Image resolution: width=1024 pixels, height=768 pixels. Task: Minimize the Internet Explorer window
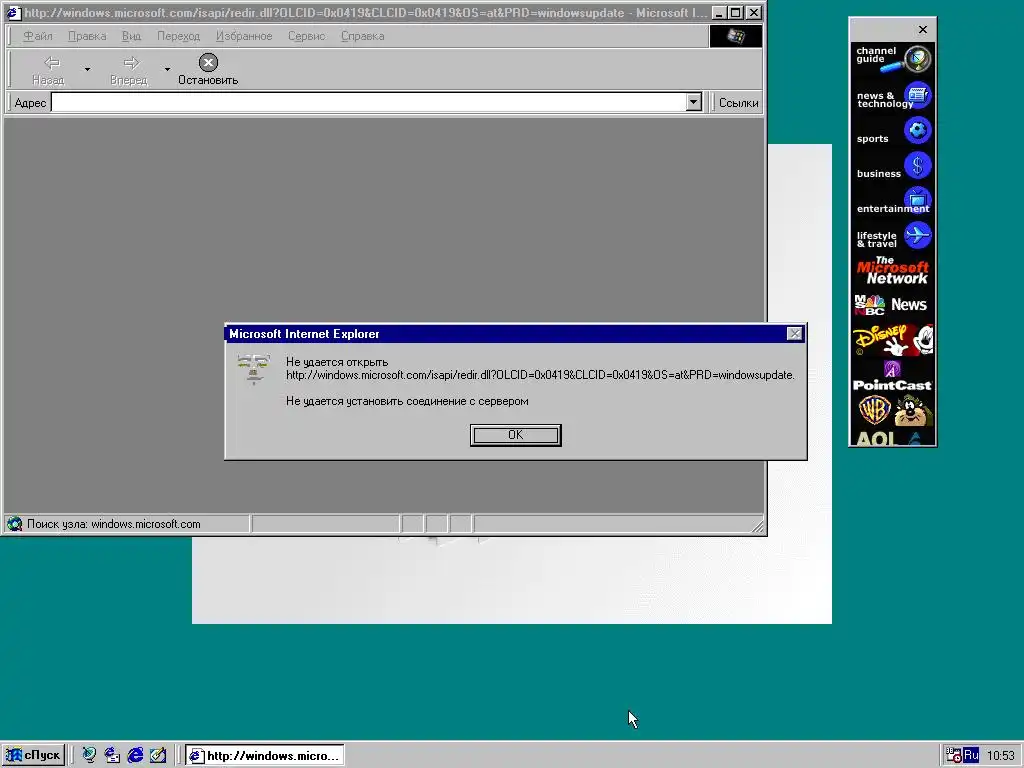click(719, 12)
